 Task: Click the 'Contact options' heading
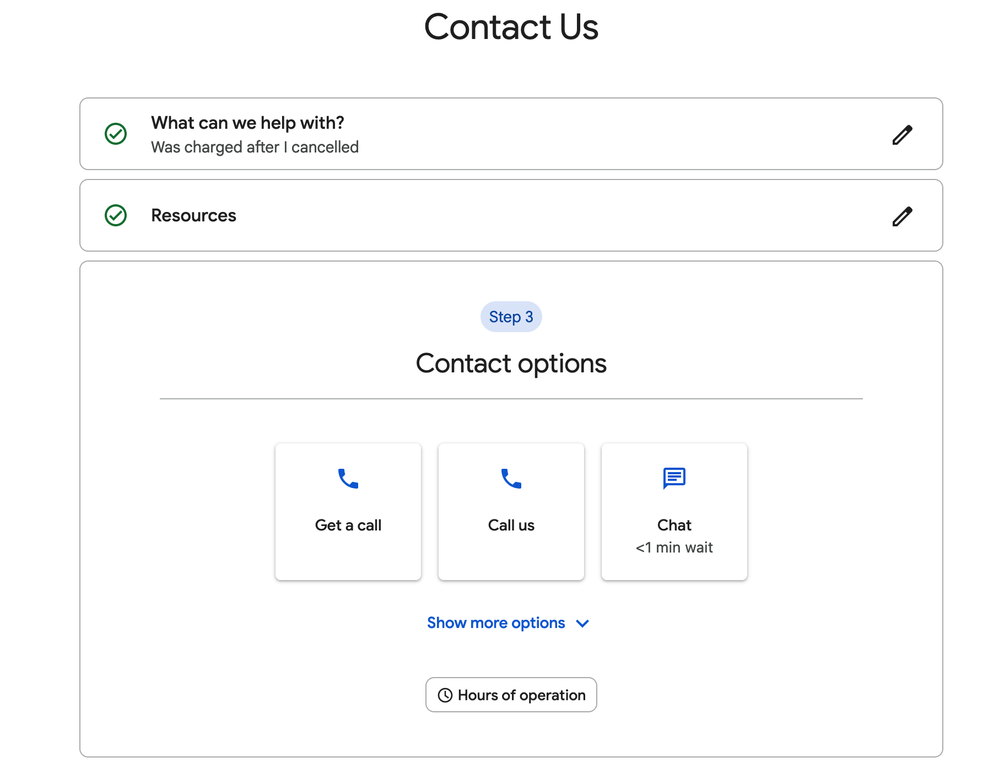tap(511, 363)
